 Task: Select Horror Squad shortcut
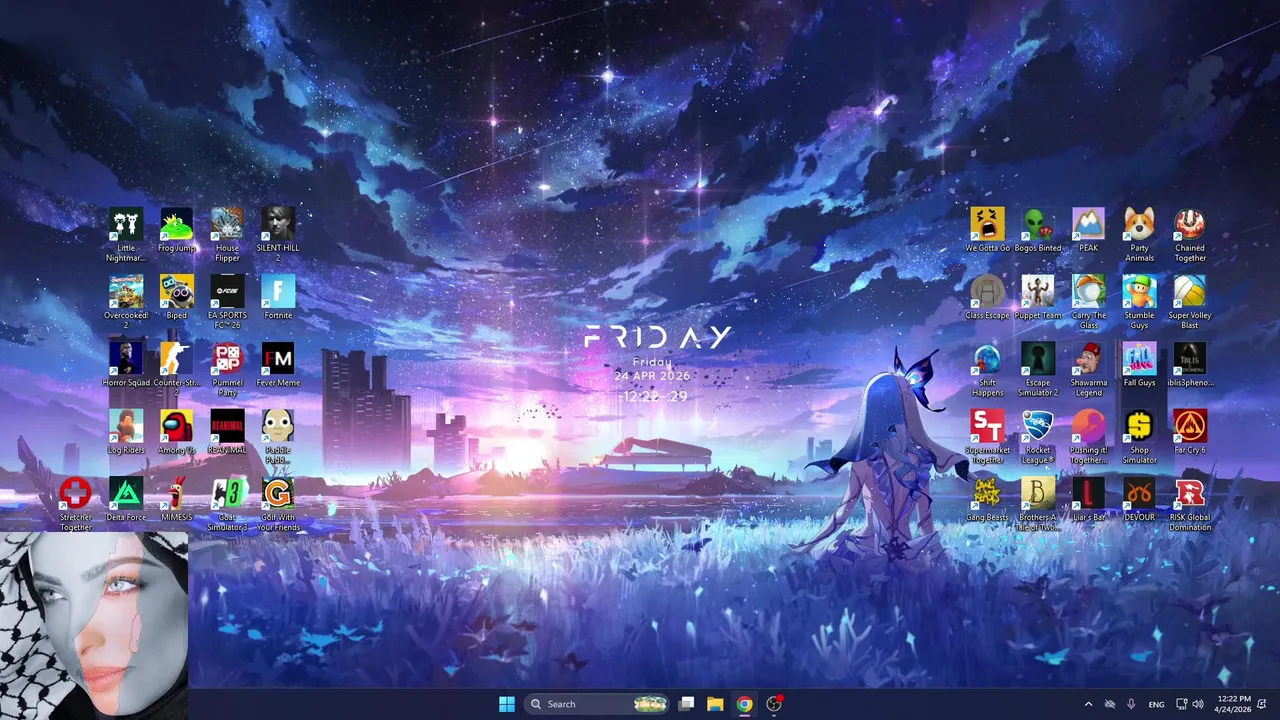click(x=126, y=363)
